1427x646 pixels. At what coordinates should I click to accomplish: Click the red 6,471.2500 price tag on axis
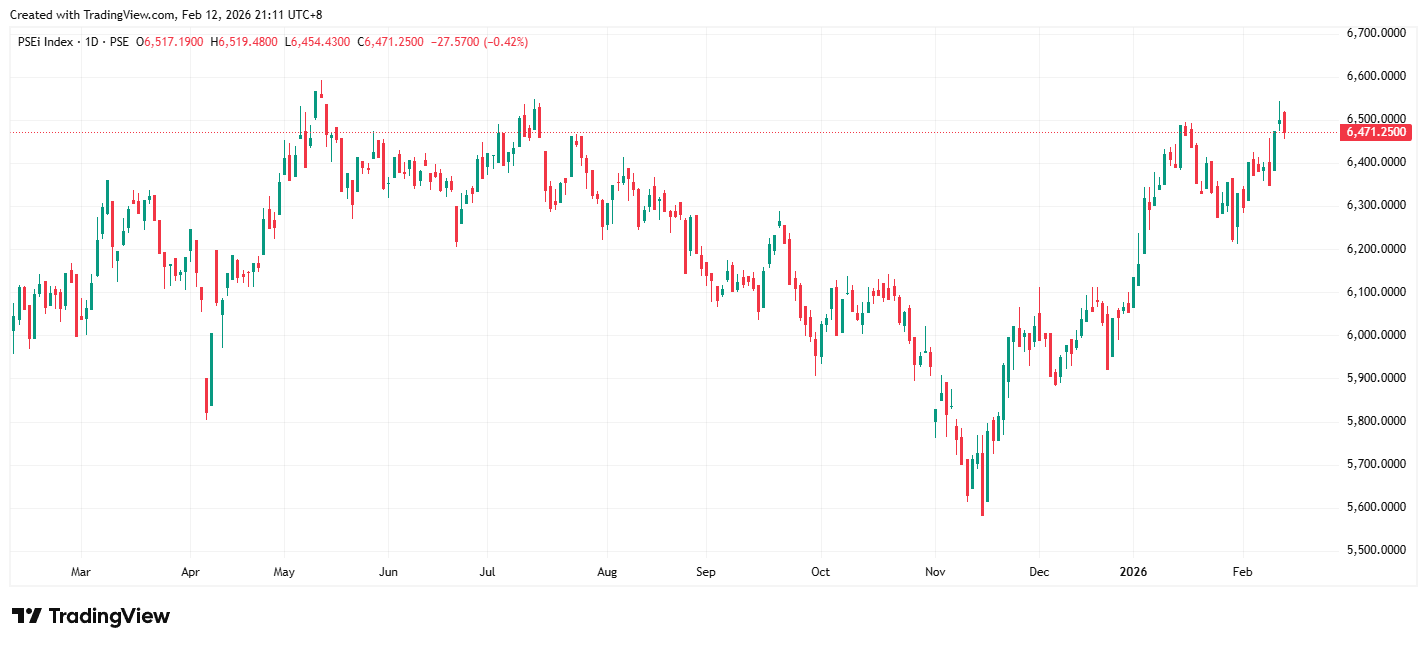point(1375,132)
